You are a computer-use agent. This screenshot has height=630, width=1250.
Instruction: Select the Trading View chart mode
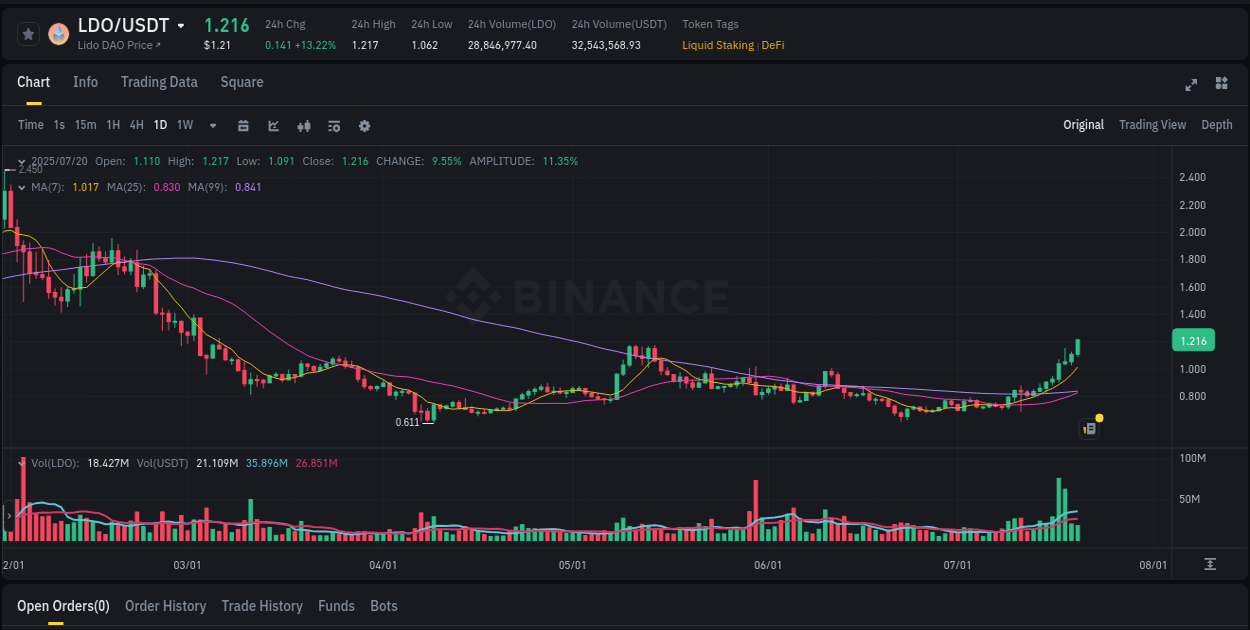[x=1152, y=125]
